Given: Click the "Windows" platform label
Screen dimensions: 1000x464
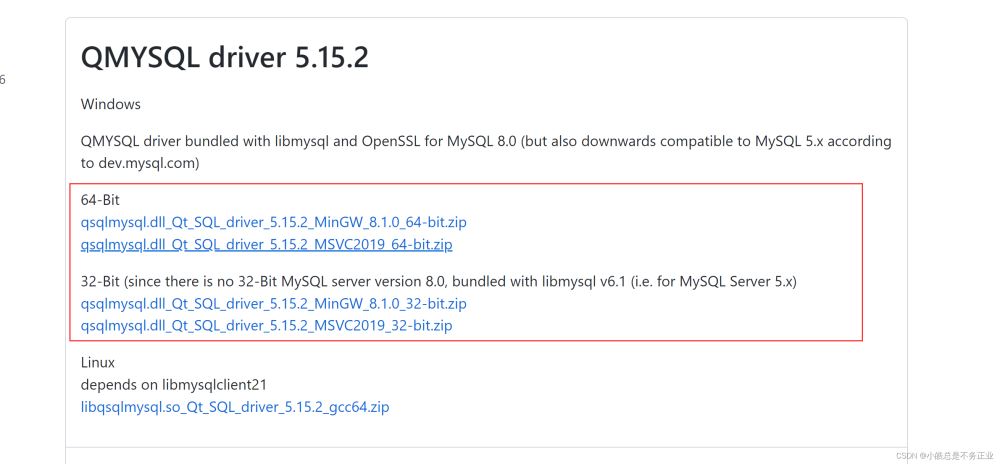Looking at the screenshot, I should click(111, 104).
